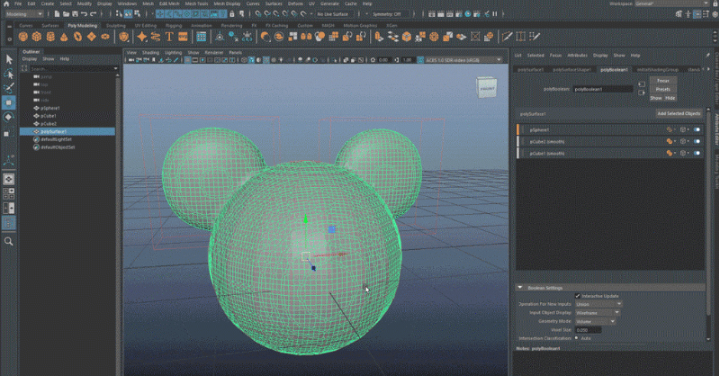Click the Outliner search field

pyautogui.click(x=74, y=68)
